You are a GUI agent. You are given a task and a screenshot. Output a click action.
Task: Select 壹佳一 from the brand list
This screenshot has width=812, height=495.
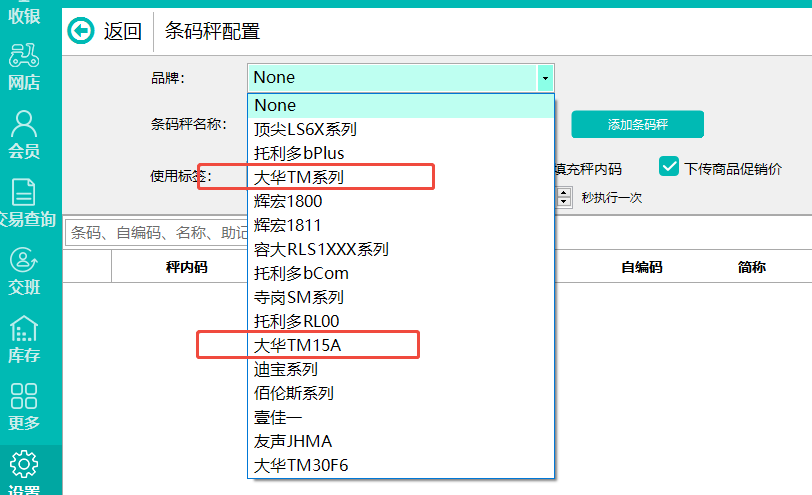tap(401, 417)
